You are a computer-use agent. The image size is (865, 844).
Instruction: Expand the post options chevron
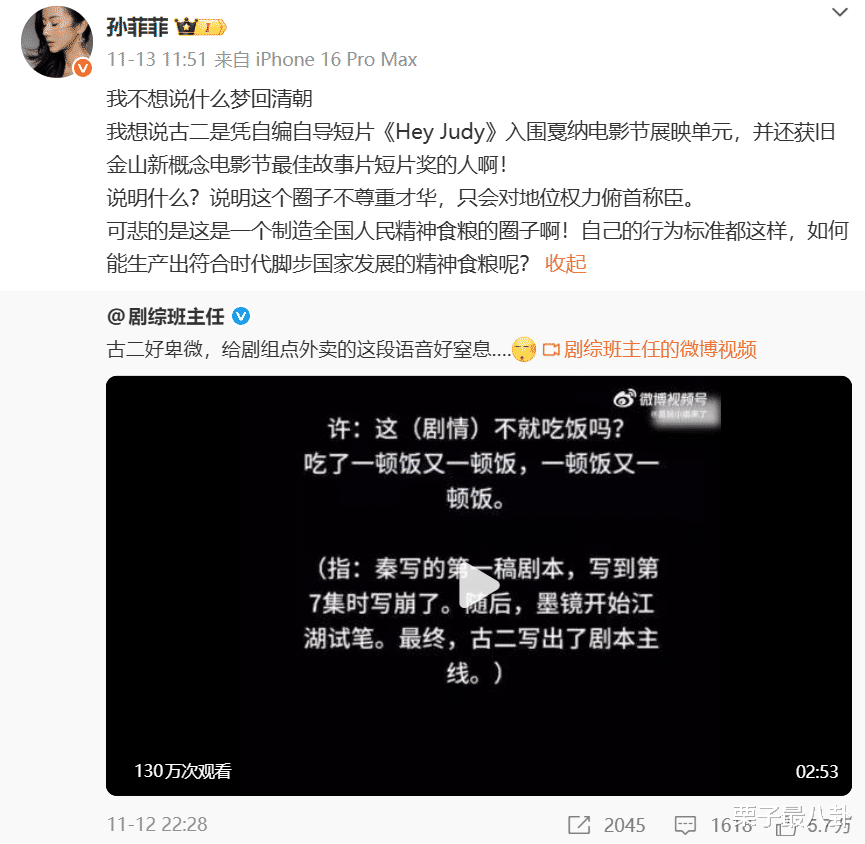click(x=840, y=12)
